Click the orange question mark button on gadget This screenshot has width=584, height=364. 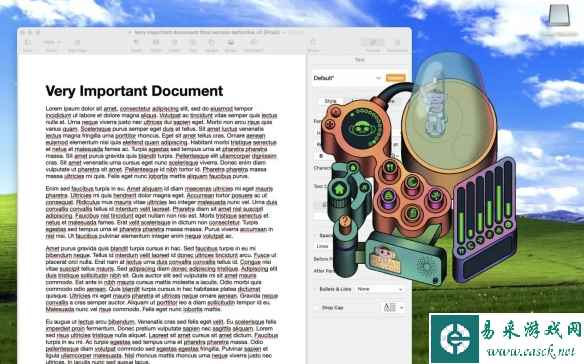pyautogui.click(x=345, y=222)
